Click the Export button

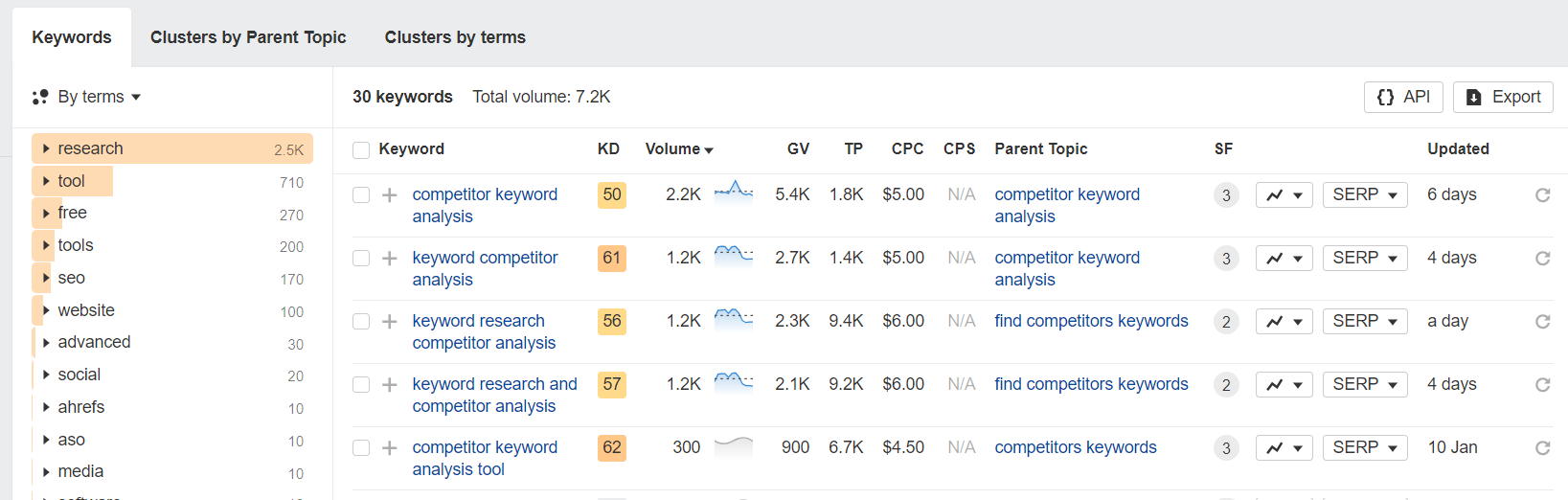click(1502, 97)
